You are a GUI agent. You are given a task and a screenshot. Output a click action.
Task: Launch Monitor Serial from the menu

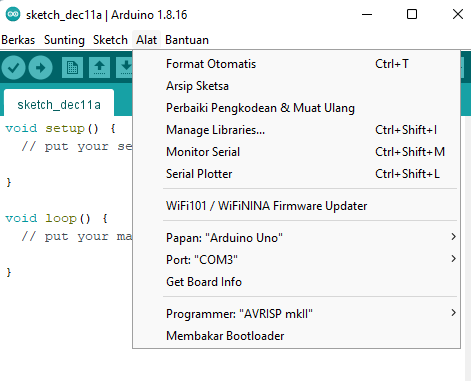(296, 152)
